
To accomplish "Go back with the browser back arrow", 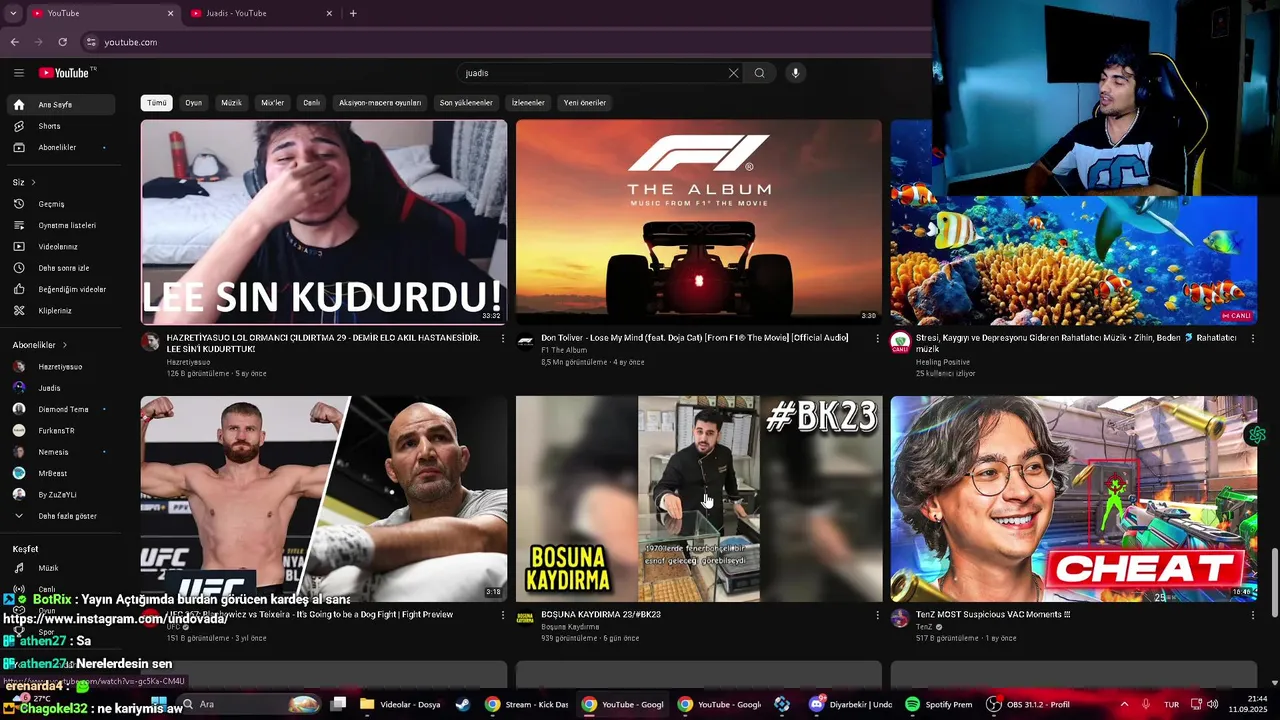I will click(x=14, y=42).
